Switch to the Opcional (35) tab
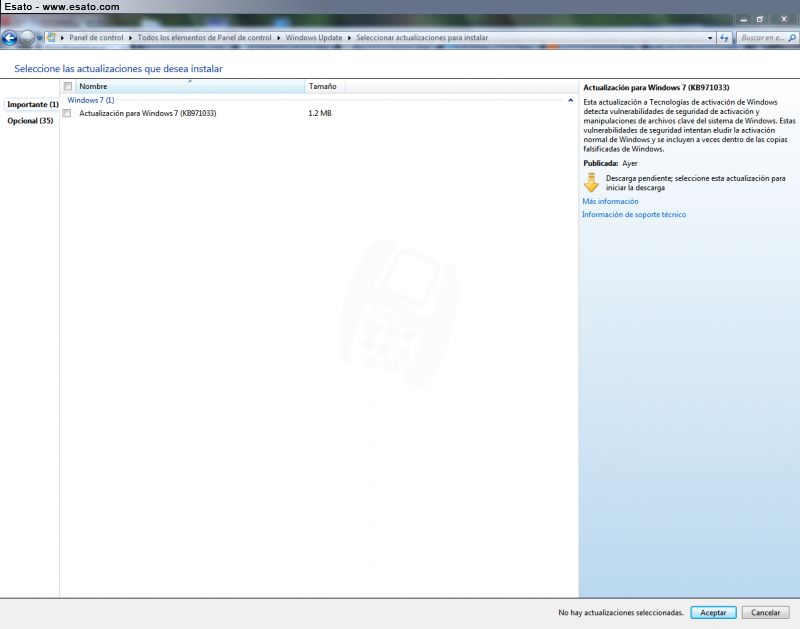 (30, 121)
